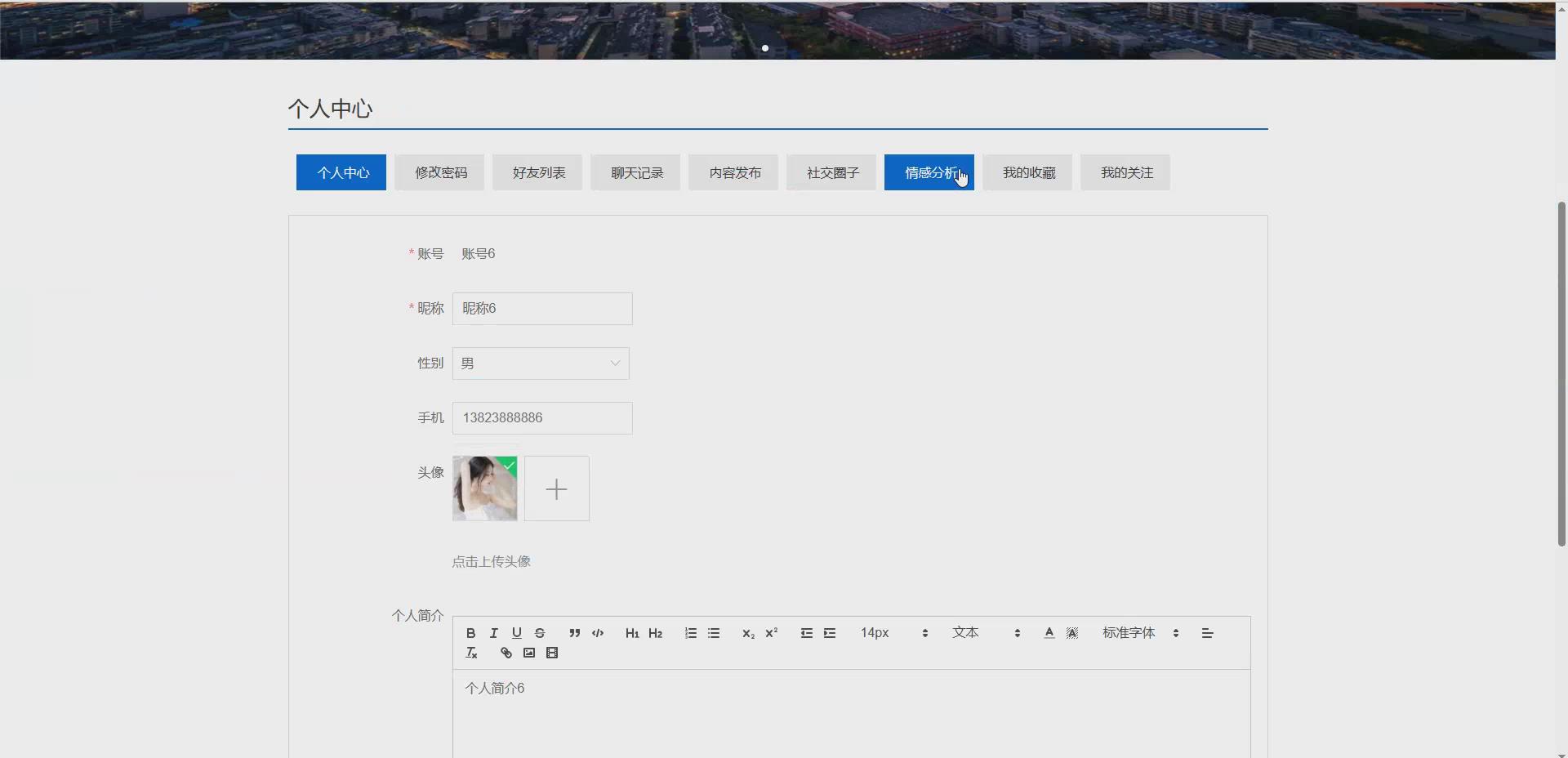Increase indent in editor

tap(830, 633)
